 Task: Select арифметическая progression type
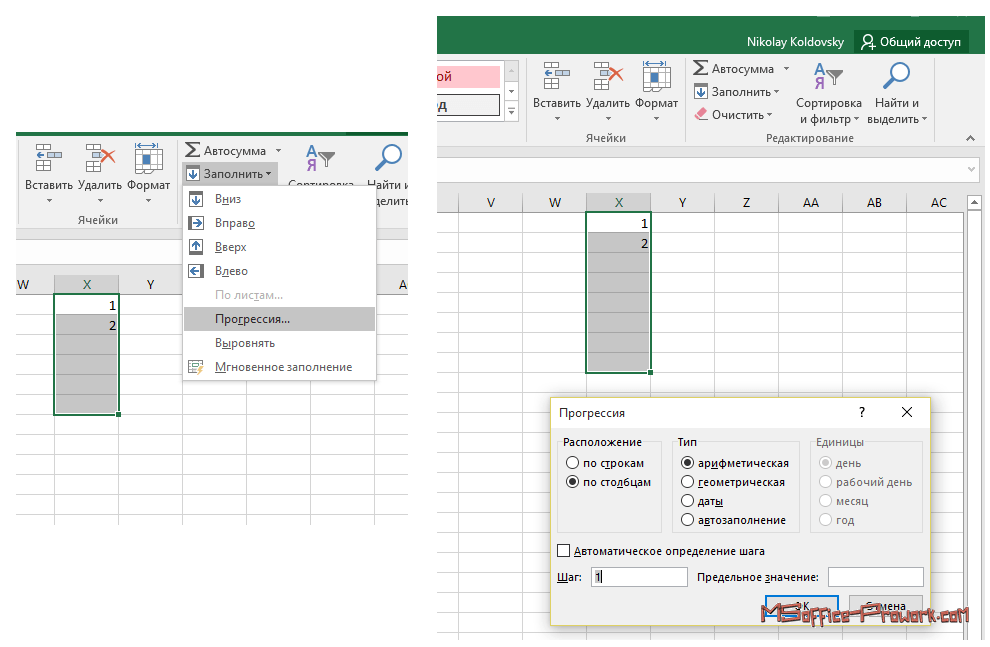pyautogui.click(x=688, y=463)
